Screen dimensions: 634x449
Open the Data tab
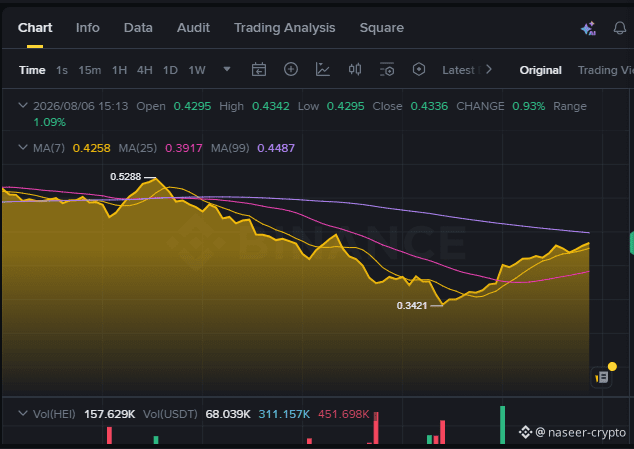tap(138, 28)
